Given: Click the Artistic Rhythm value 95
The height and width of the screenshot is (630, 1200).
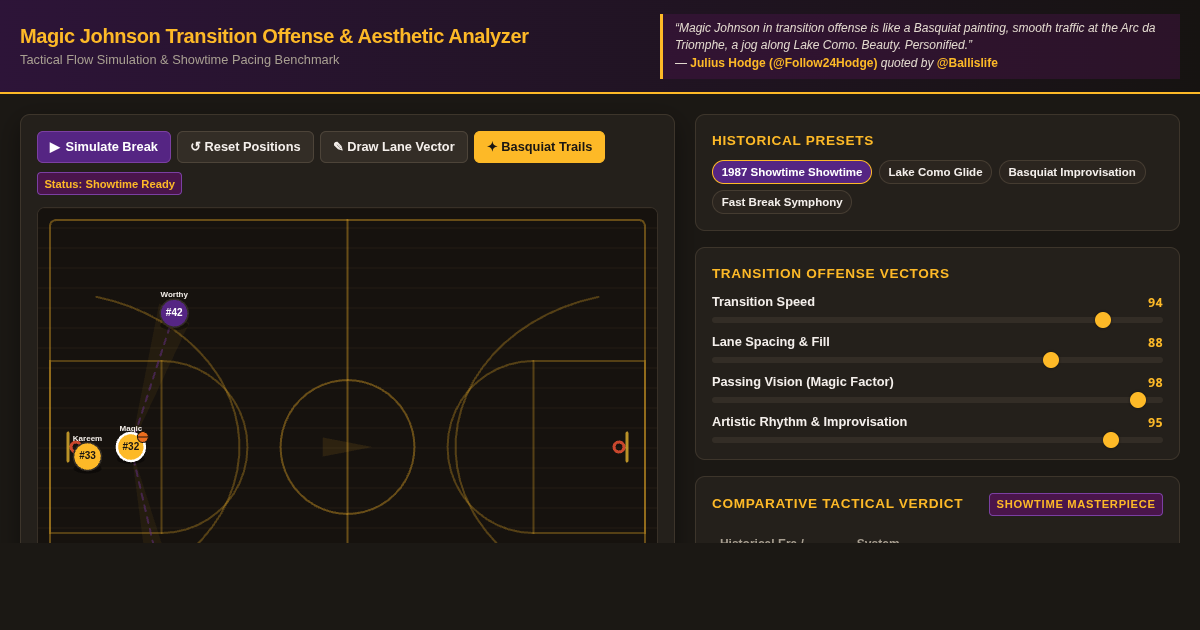Looking at the screenshot, I should (x=1155, y=423).
